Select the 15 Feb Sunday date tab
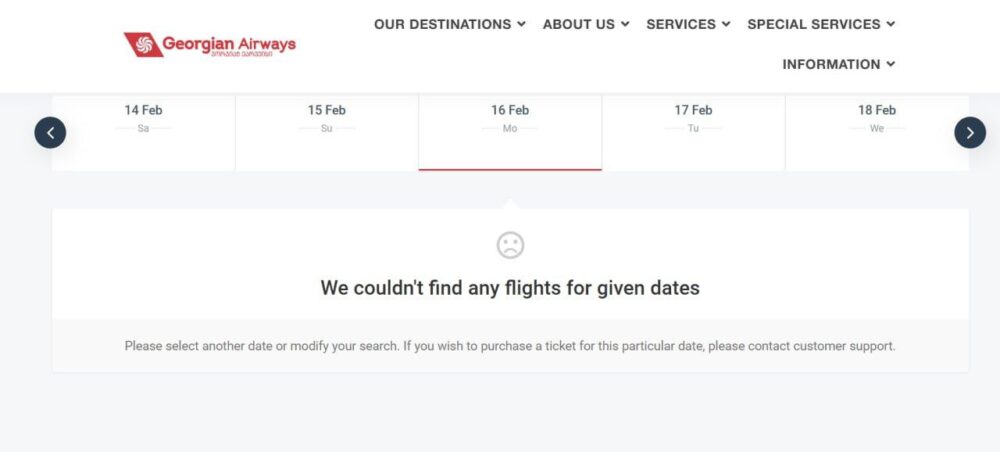This screenshot has width=1000, height=452. coord(327,132)
